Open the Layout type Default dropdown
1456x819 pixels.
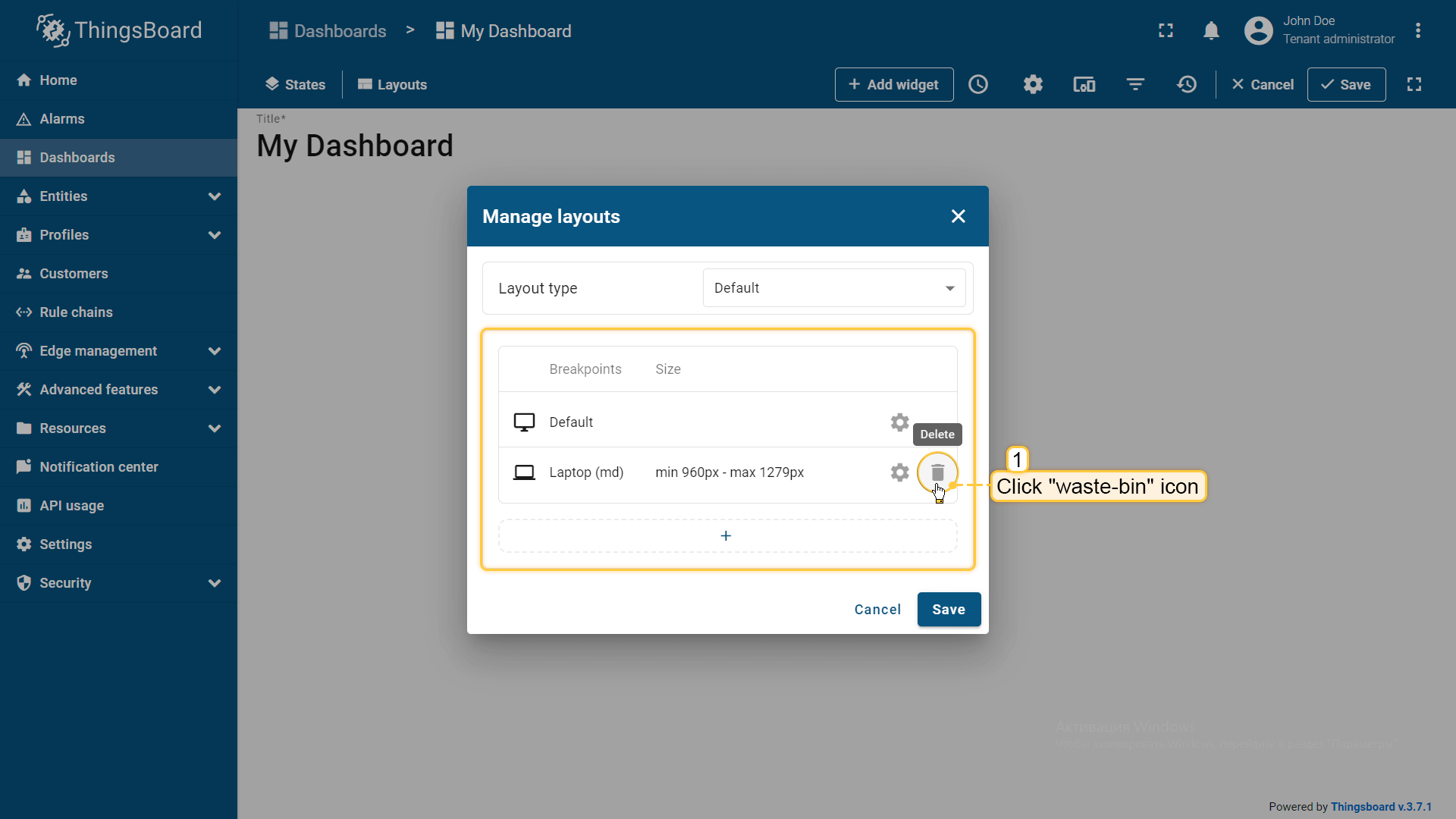click(x=833, y=288)
